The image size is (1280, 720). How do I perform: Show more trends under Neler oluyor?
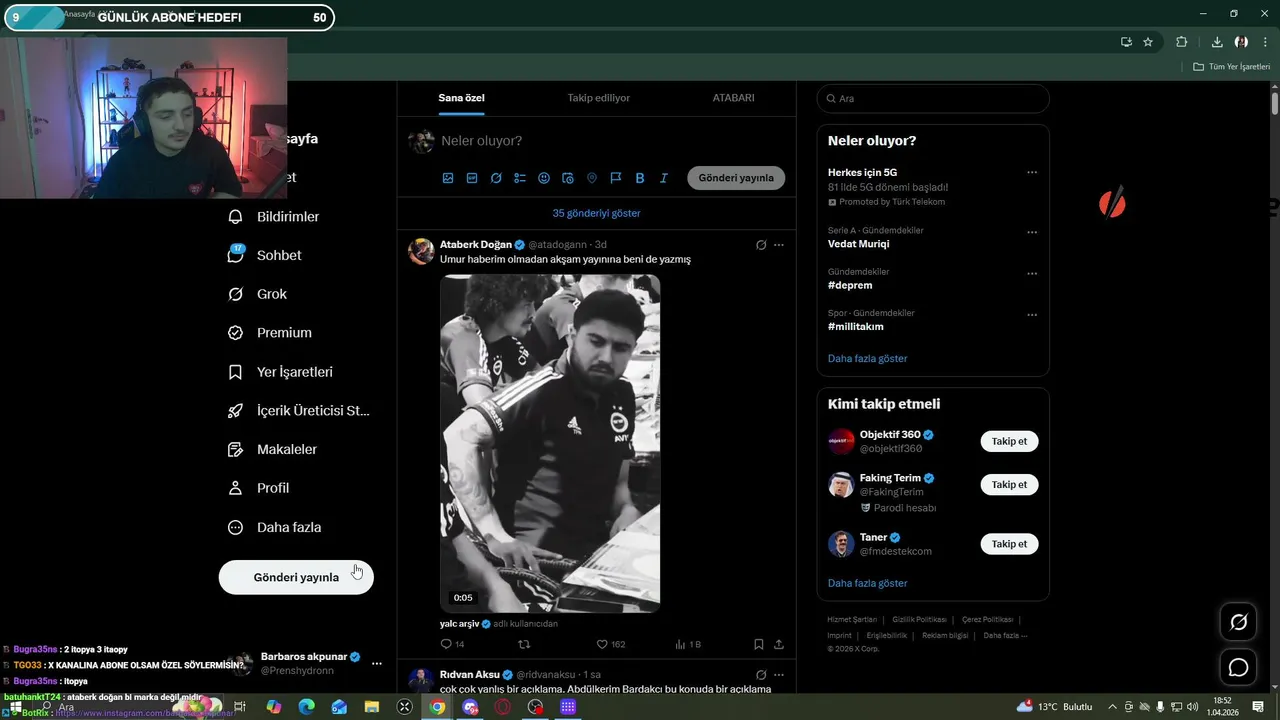pos(867,358)
